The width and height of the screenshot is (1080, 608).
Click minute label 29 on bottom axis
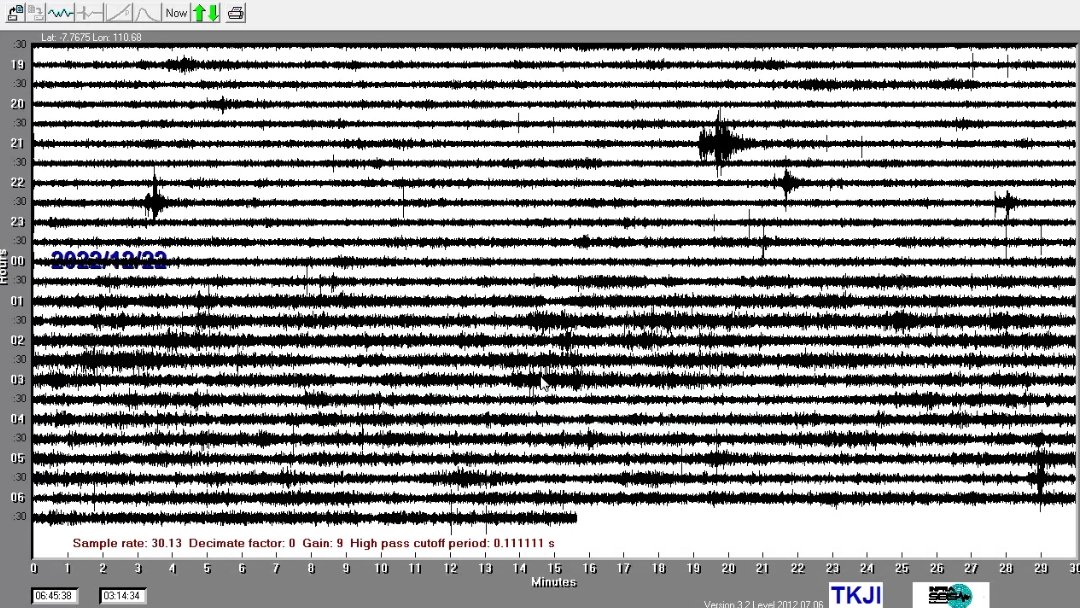(x=1041, y=568)
